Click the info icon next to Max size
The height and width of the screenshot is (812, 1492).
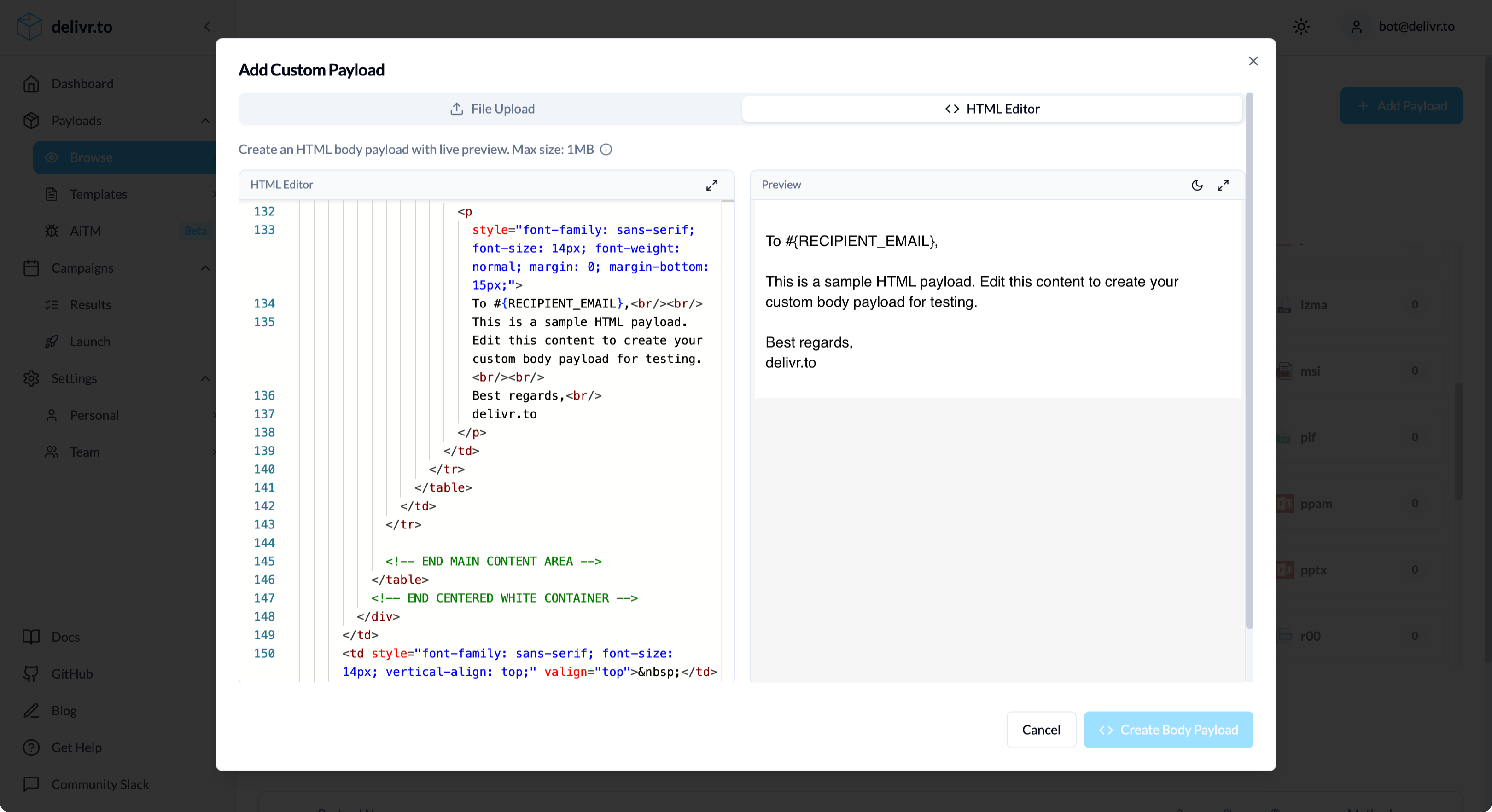(x=606, y=150)
